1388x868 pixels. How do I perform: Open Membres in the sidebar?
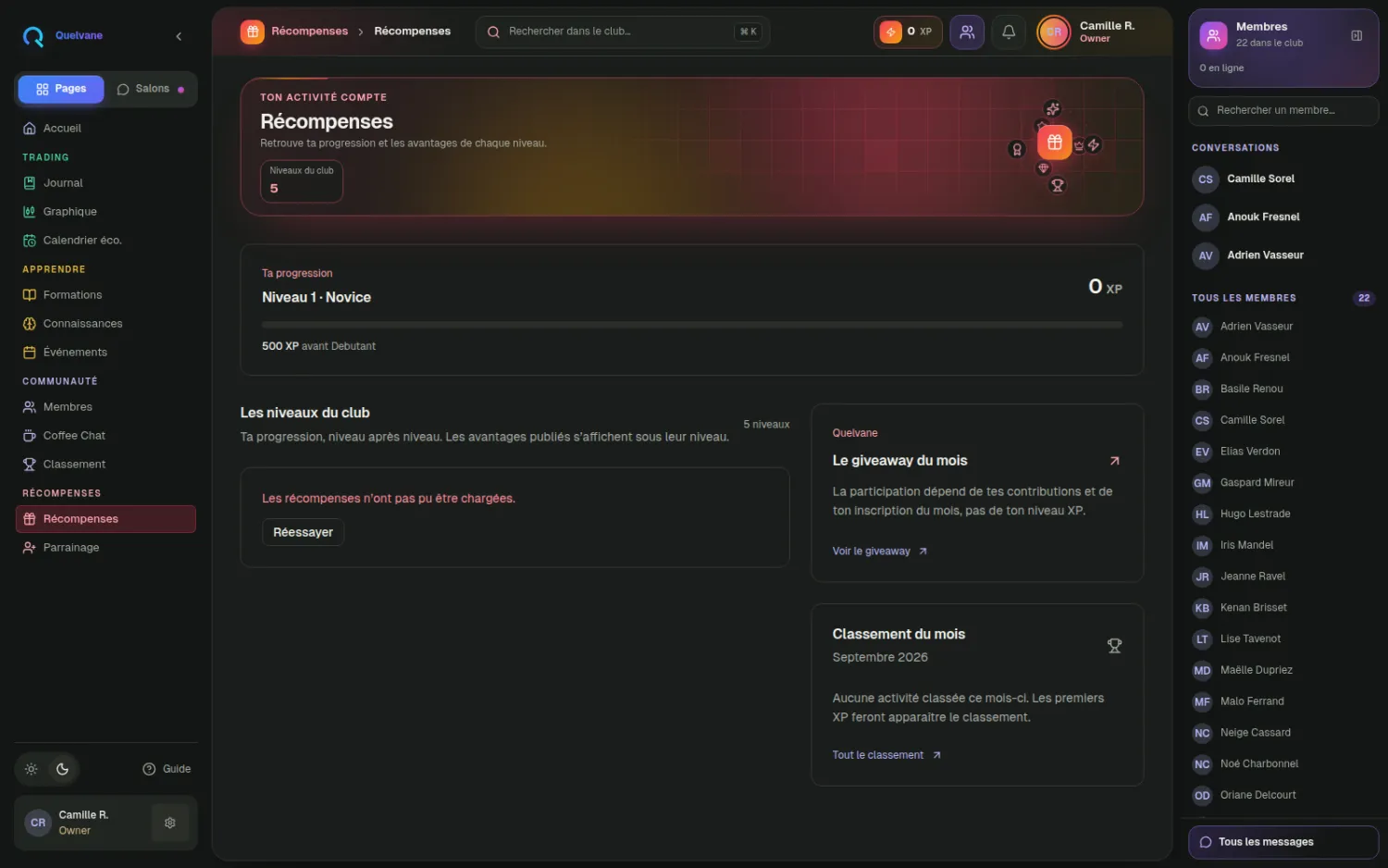pos(105,407)
